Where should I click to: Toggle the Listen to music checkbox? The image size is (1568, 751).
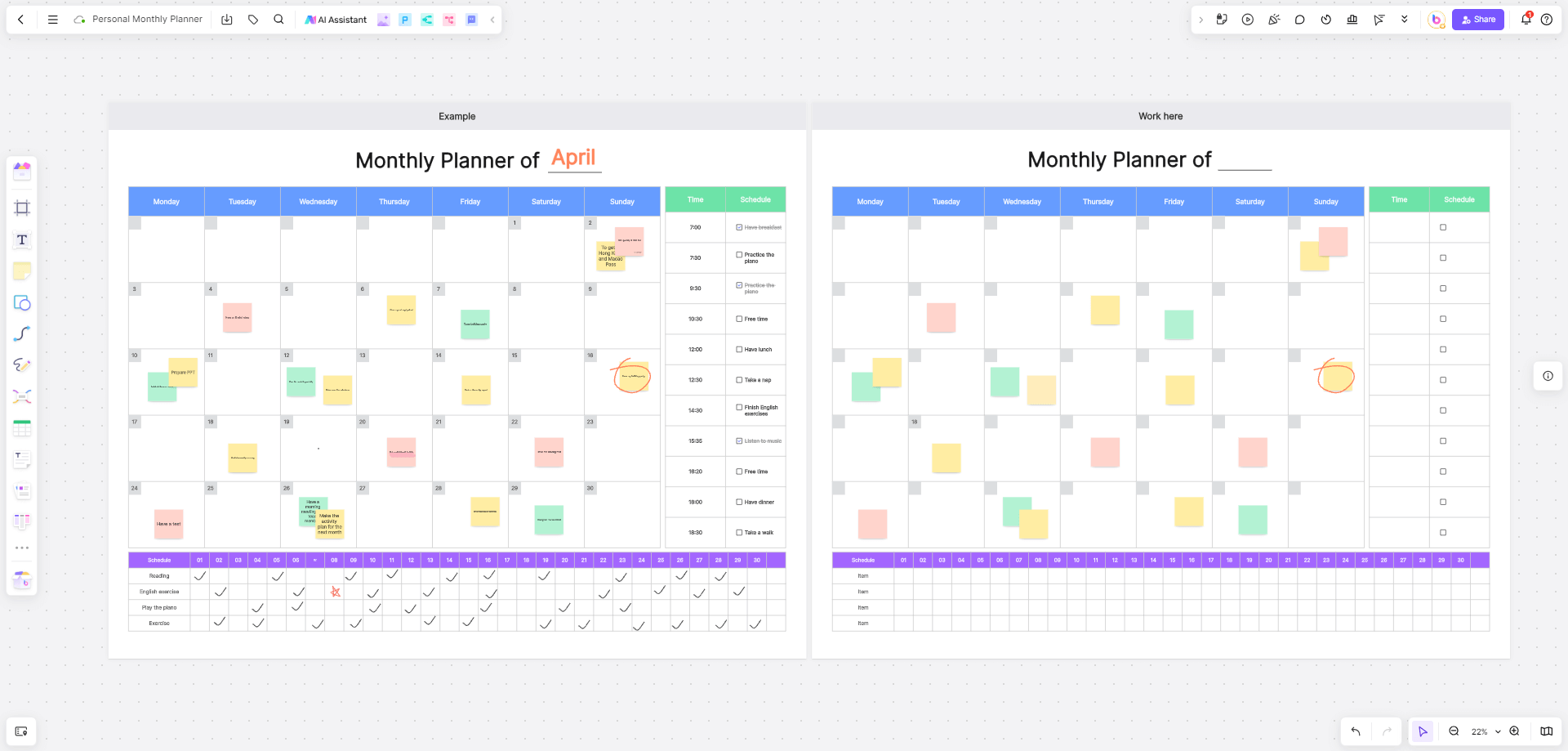point(739,440)
